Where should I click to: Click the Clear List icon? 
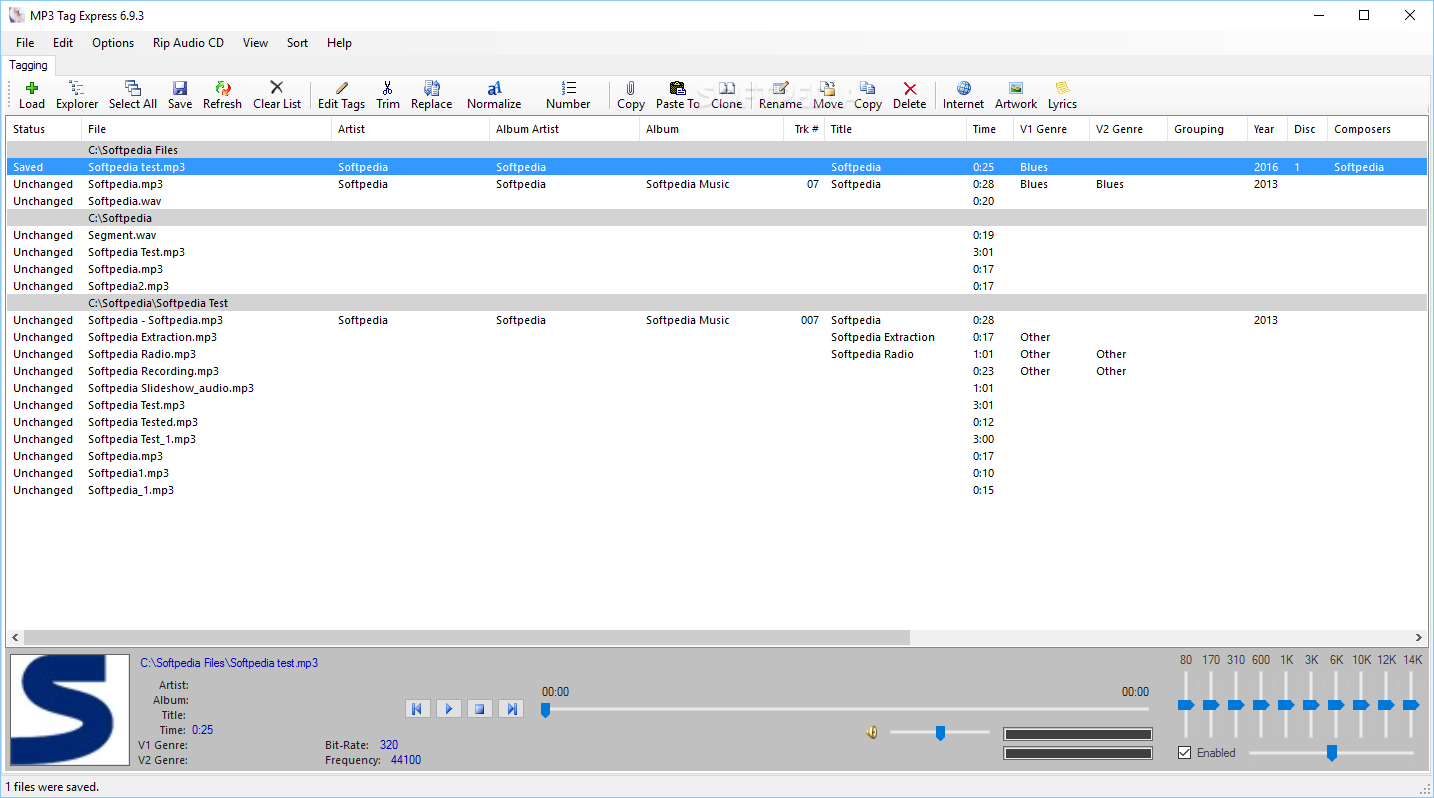click(277, 88)
